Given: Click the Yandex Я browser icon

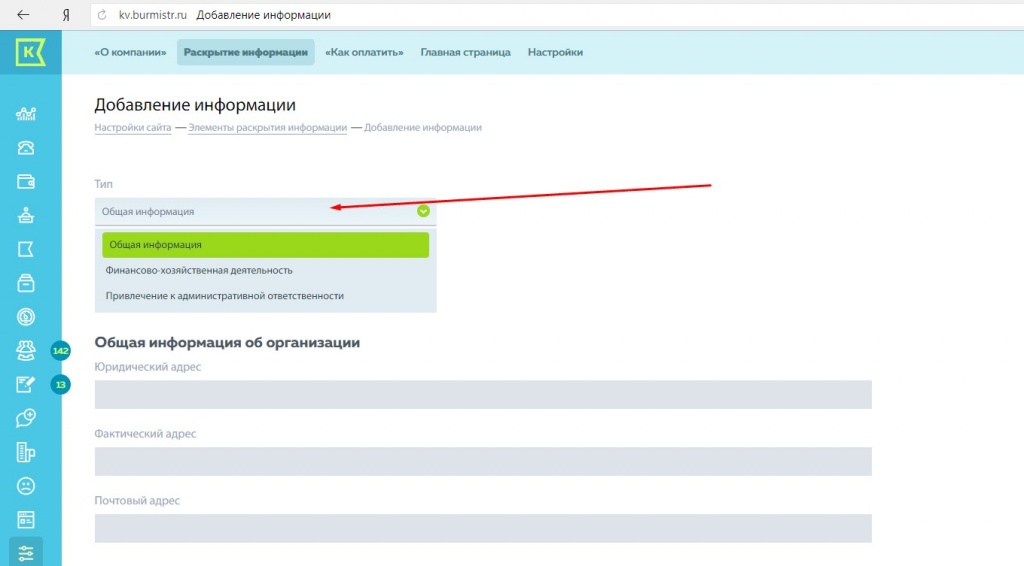Looking at the screenshot, I should coord(66,15).
